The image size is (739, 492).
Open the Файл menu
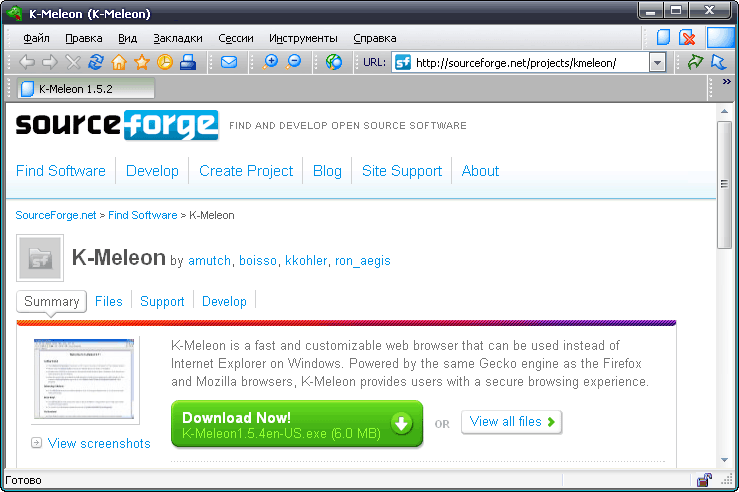pyautogui.click(x=36, y=38)
